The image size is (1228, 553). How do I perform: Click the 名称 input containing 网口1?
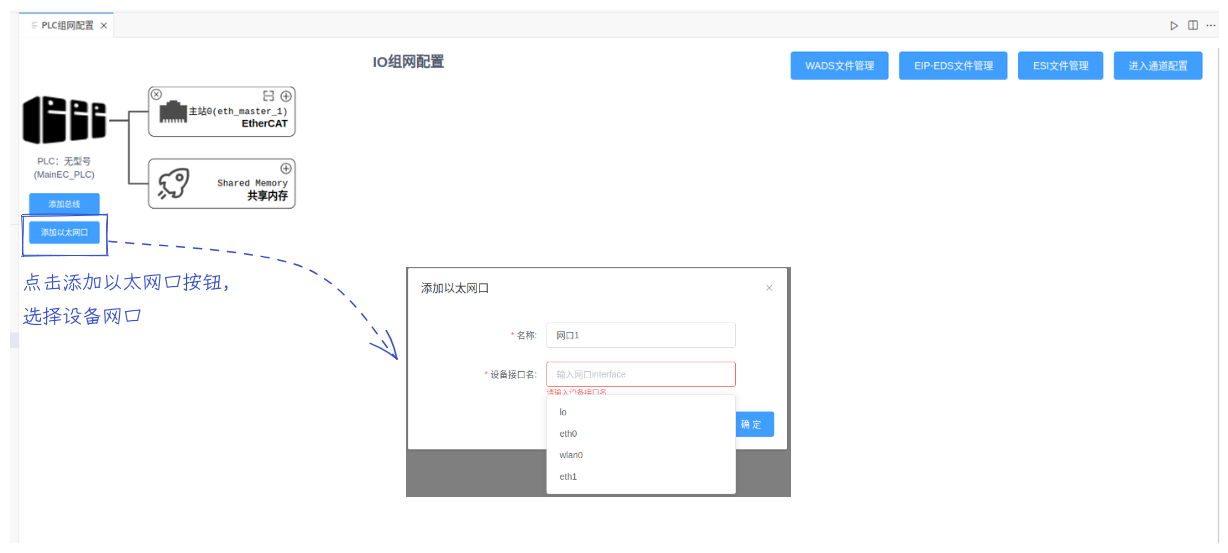click(x=641, y=335)
